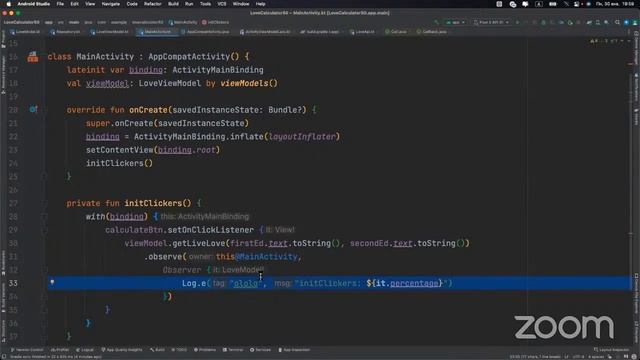Screen dimensions: 640x360
Task: Switch to the LoveViewModel.kt editor tab
Action: click(x=110, y=31)
